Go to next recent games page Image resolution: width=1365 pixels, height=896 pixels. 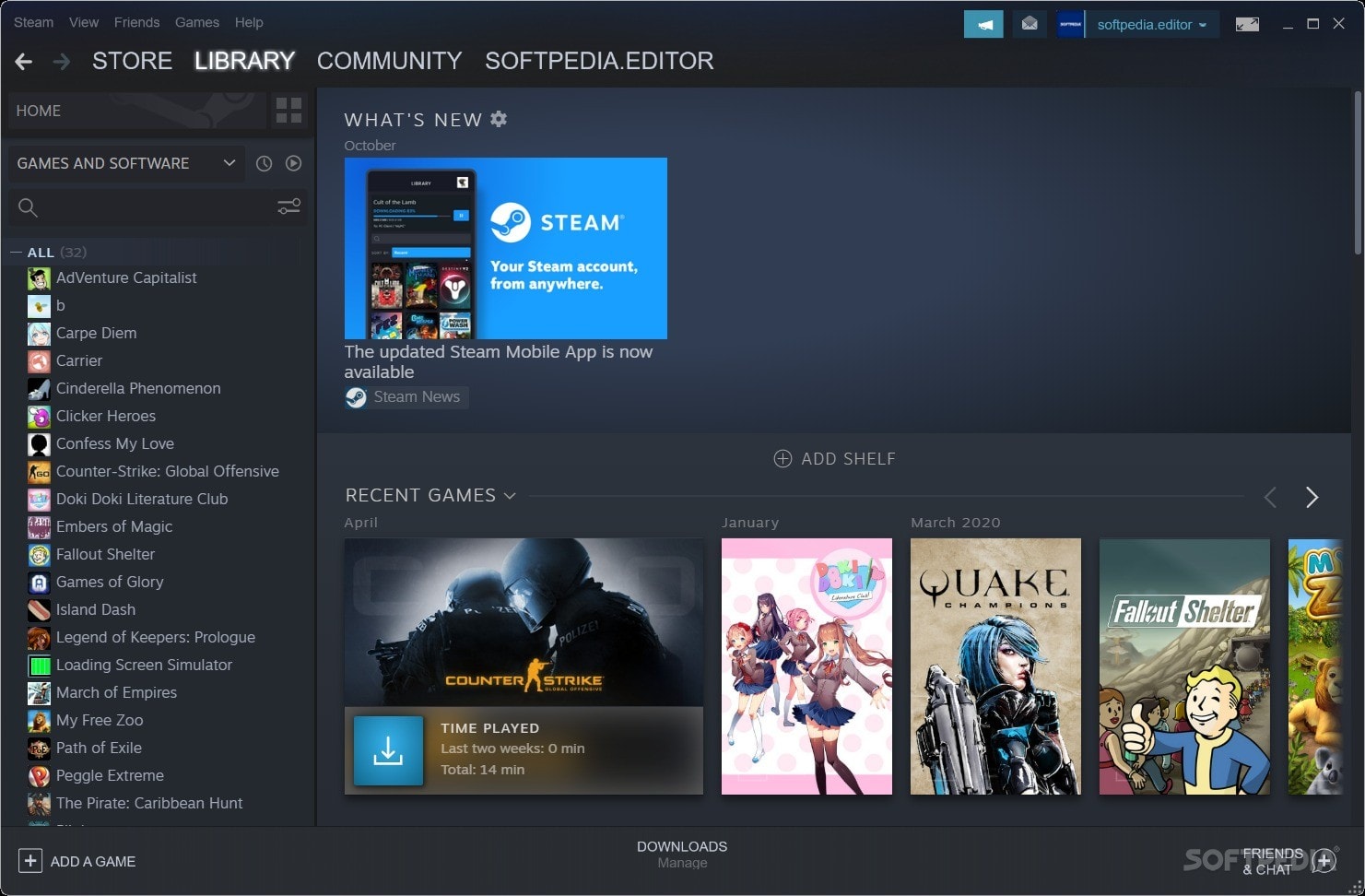coord(1312,498)
